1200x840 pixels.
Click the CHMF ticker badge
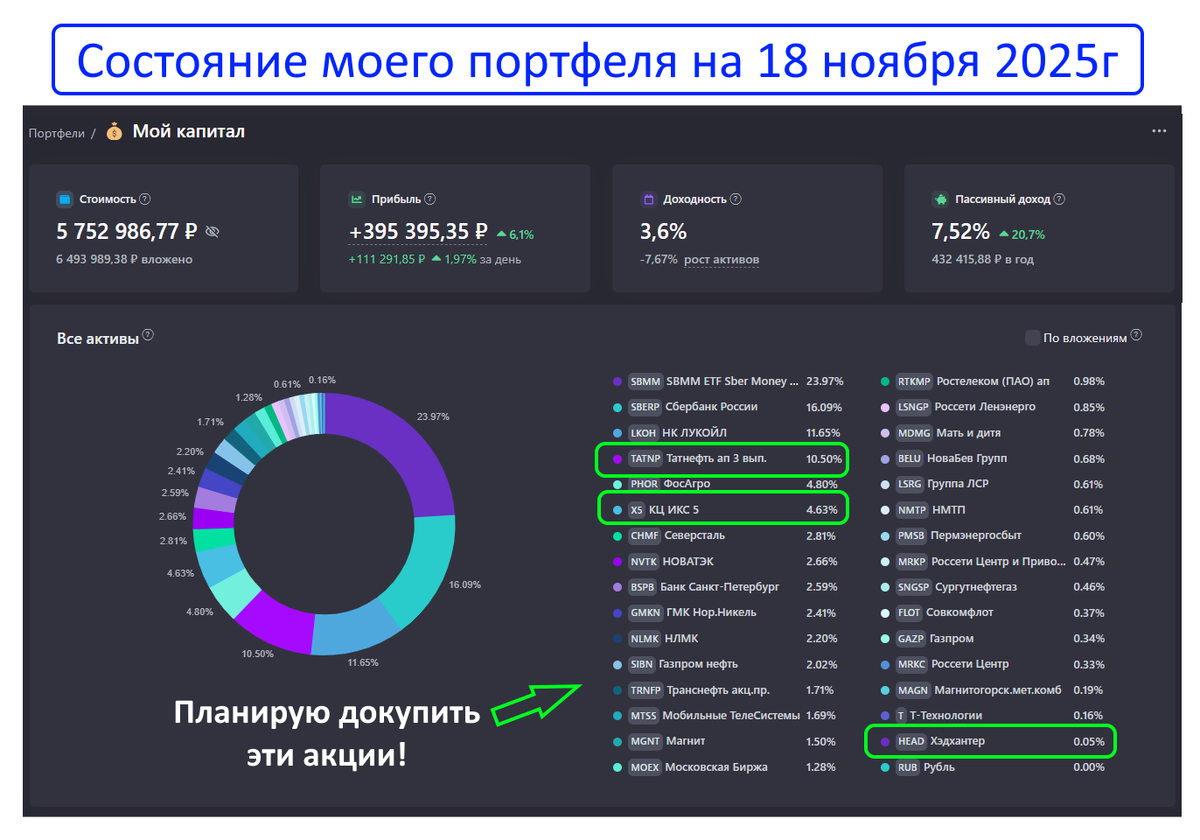644,536
